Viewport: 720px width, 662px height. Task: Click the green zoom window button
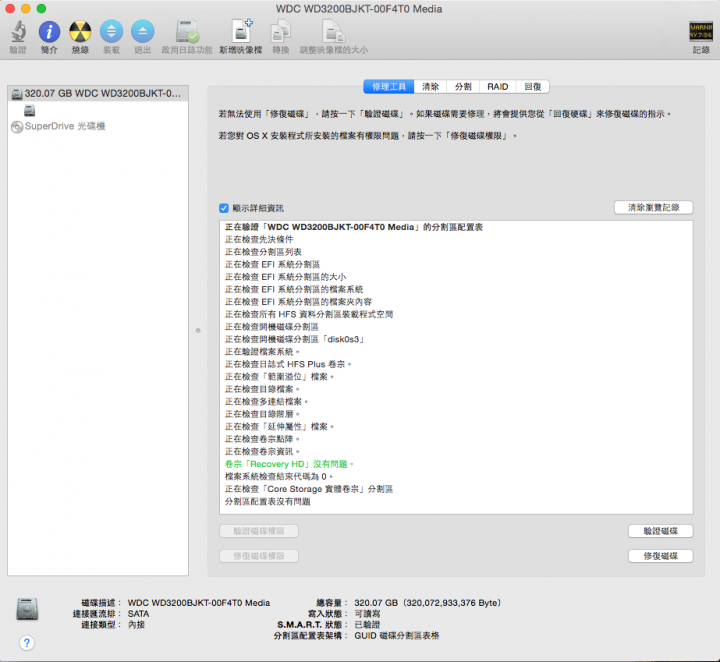(x=41, y=8)
